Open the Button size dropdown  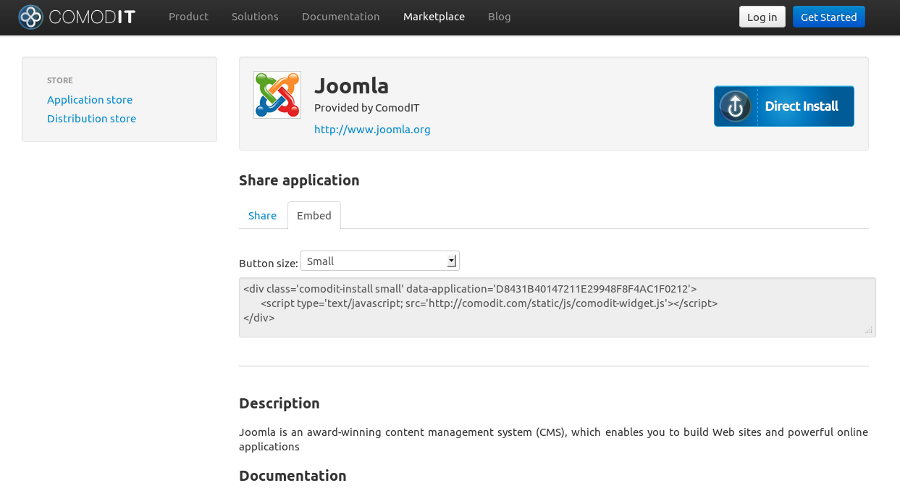click(x=380, y=261)
